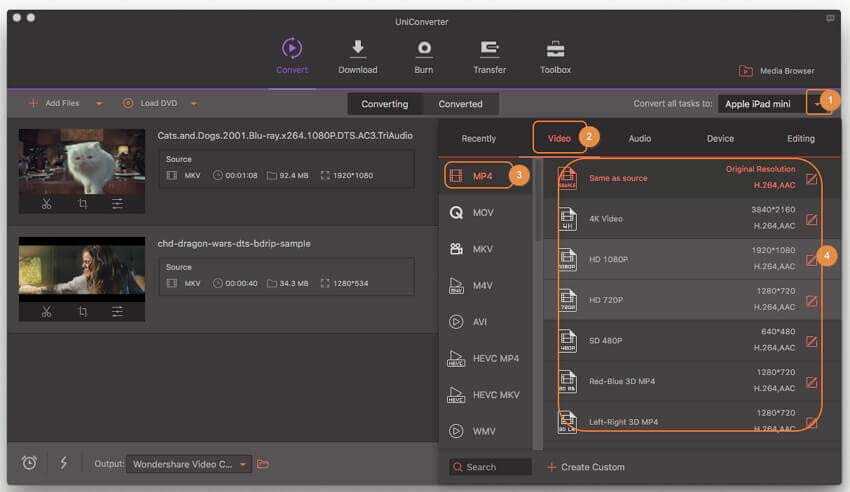Trim the Cats and Dogs video
The height and width of the screenshot is (492, 850).
[x=47, y=204]
